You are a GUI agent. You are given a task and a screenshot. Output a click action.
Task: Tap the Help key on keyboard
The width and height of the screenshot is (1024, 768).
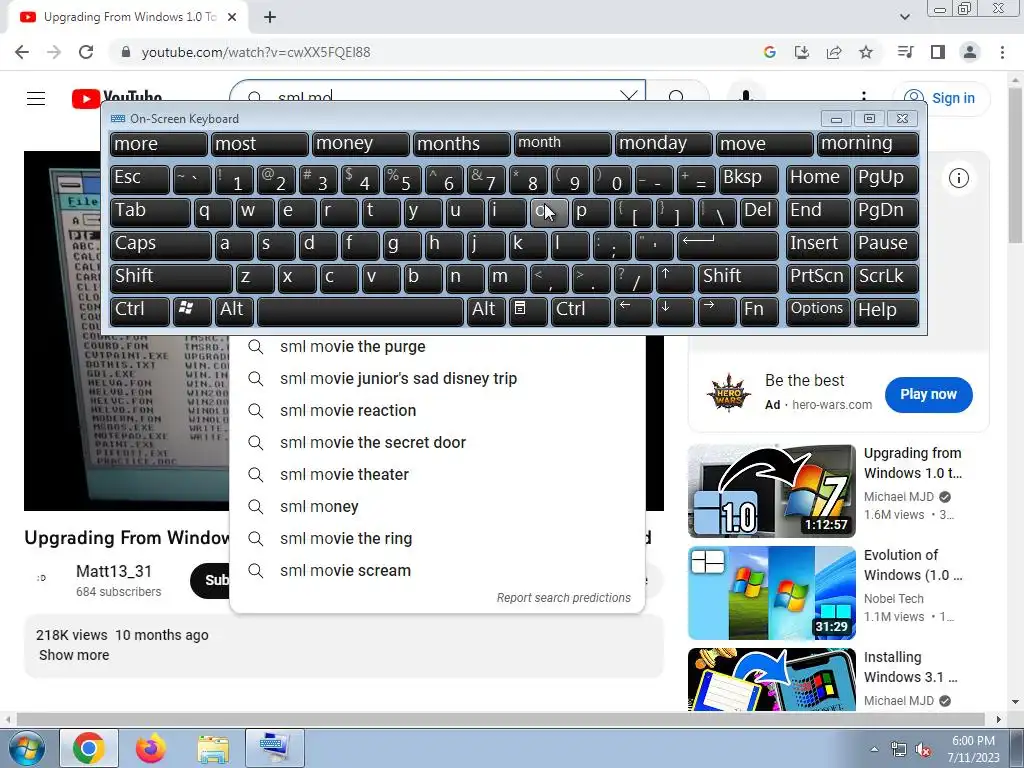[886, 310]
